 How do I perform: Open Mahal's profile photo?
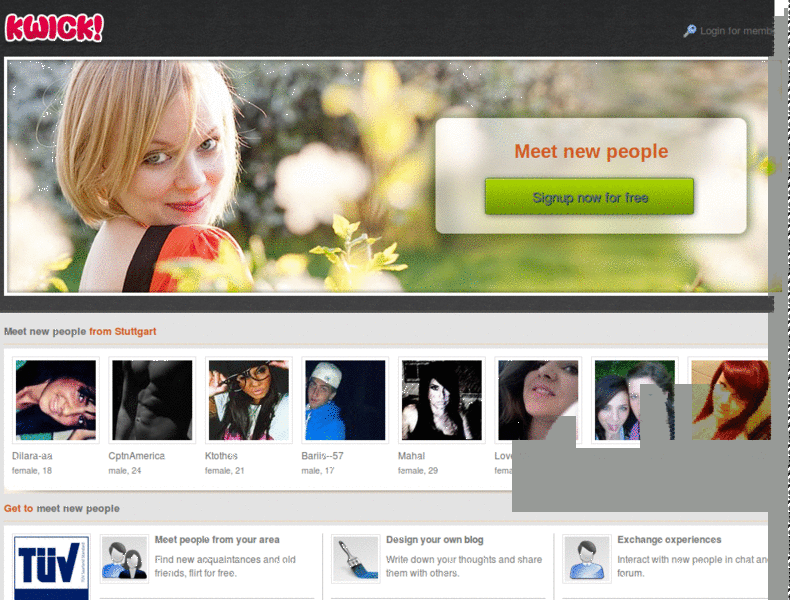[441, 400]
